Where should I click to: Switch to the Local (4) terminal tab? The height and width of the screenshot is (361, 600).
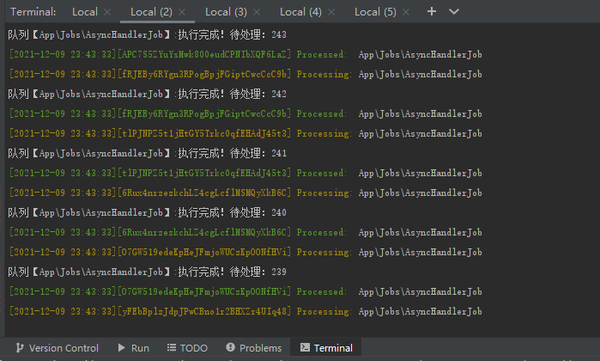pos(300,12)
